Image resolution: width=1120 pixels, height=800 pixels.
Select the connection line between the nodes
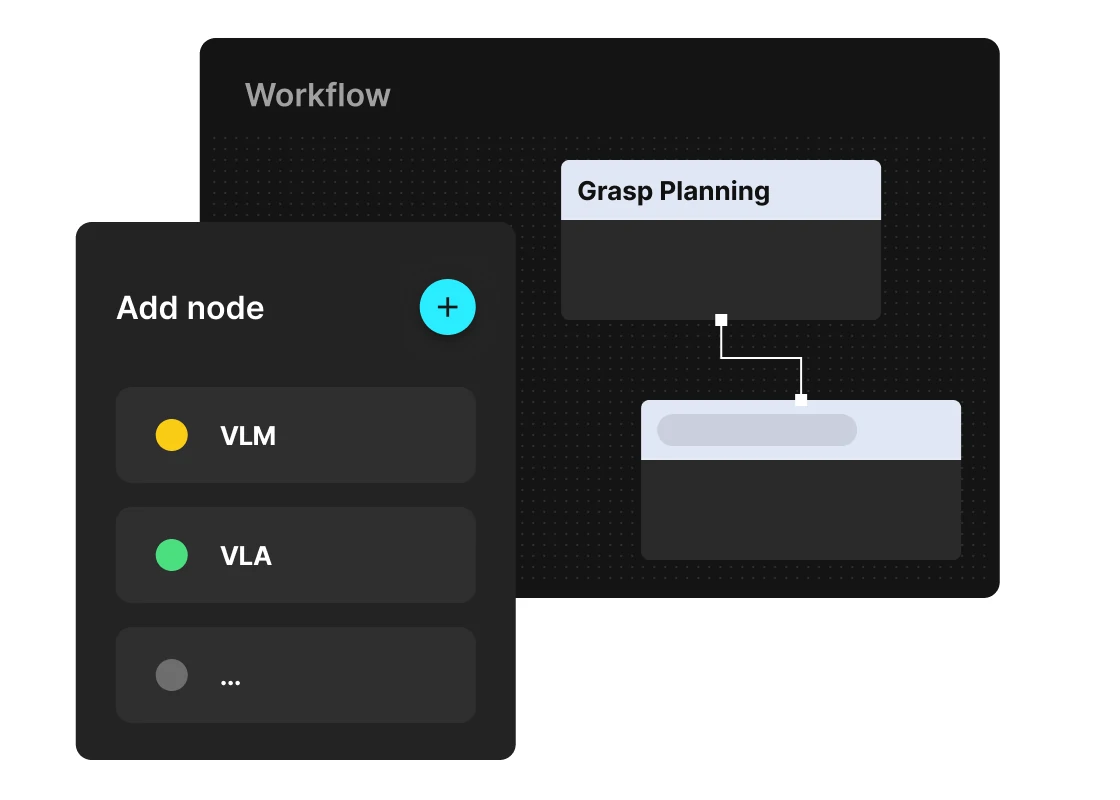click(x=760, y=357)
